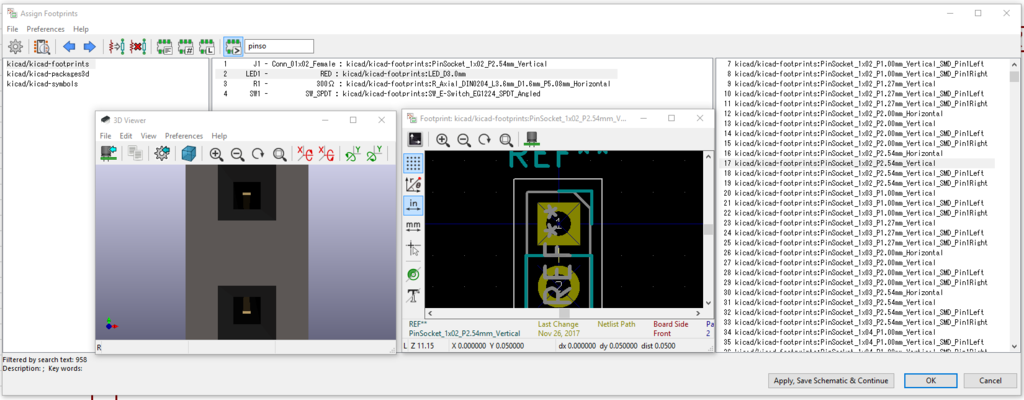The width and height of the screenshot is (1024, 400).
Task: Select SW1 SW_SPDT component row
Action: 416,94
